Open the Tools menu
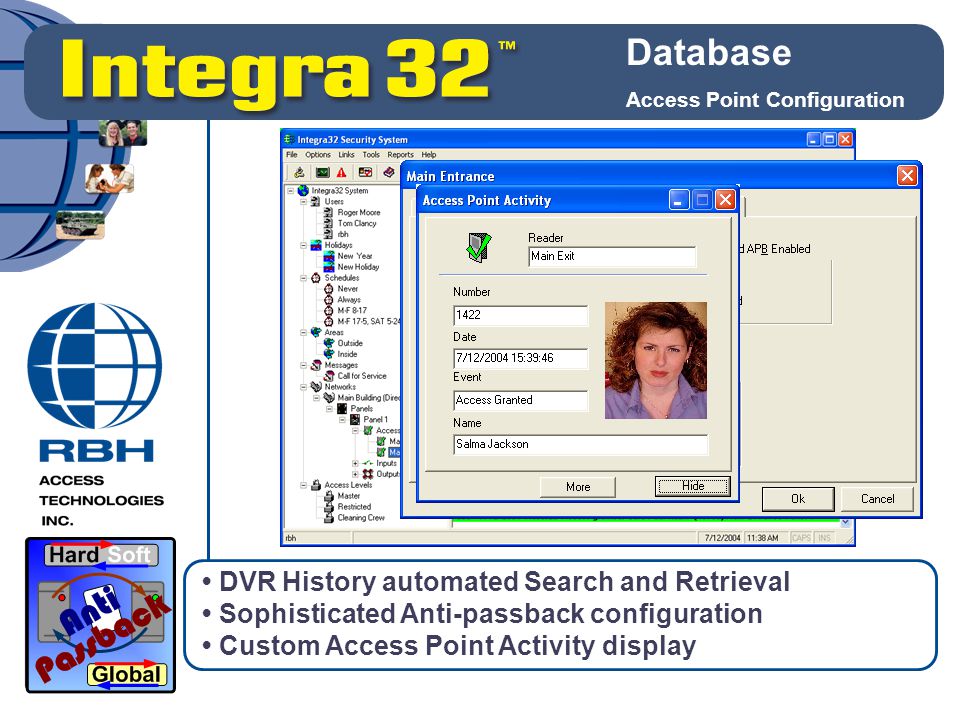Image resolution: width=960 pixels, height=720 pixels. click(371, 155)
